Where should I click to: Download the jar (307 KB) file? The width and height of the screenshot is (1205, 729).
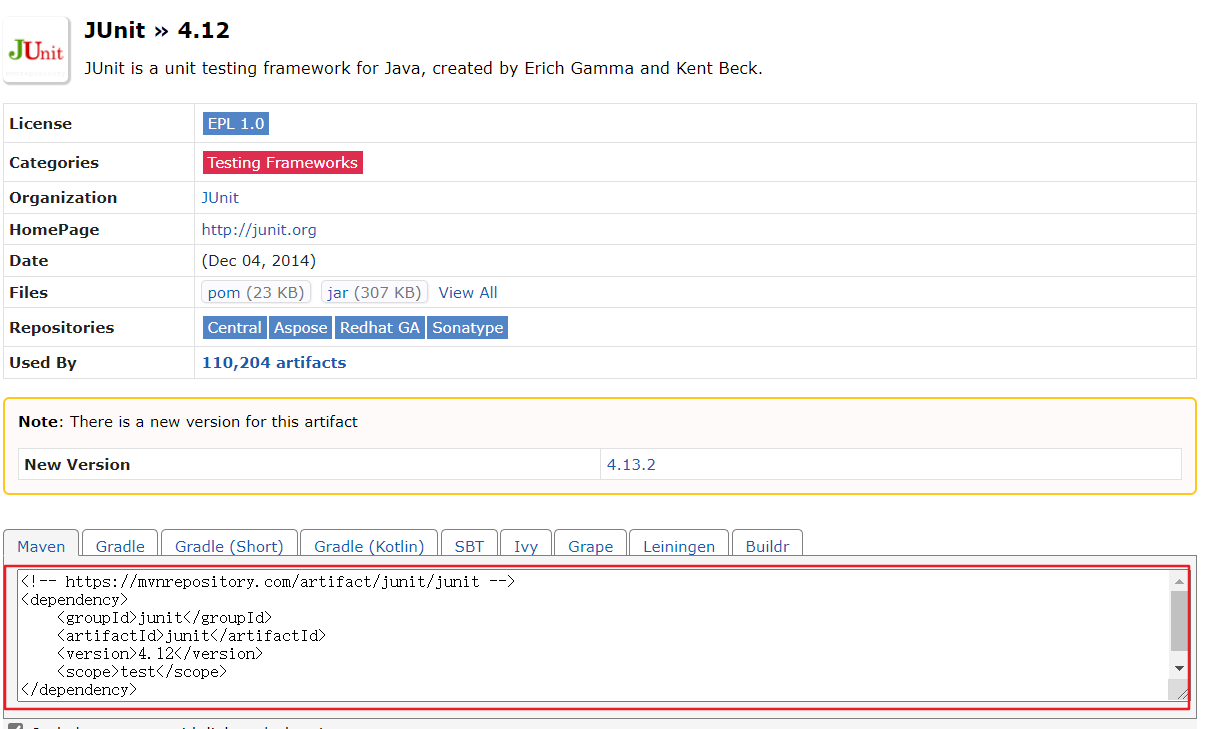click(374, 292)
